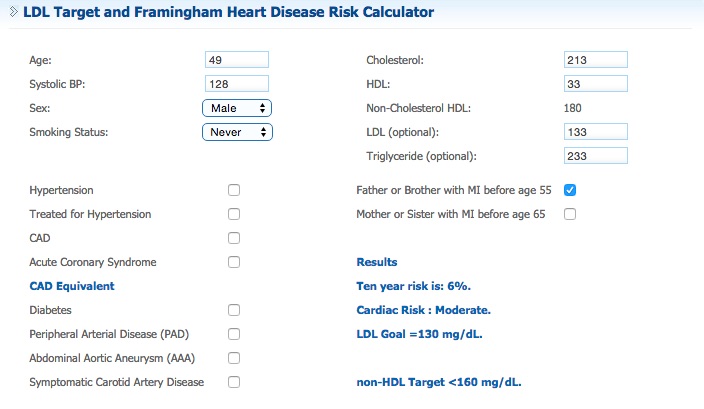The image size is (704, 409).
Task: Check Peripheral Arterial Disease (PAD) box
Action: click(234, 334)
